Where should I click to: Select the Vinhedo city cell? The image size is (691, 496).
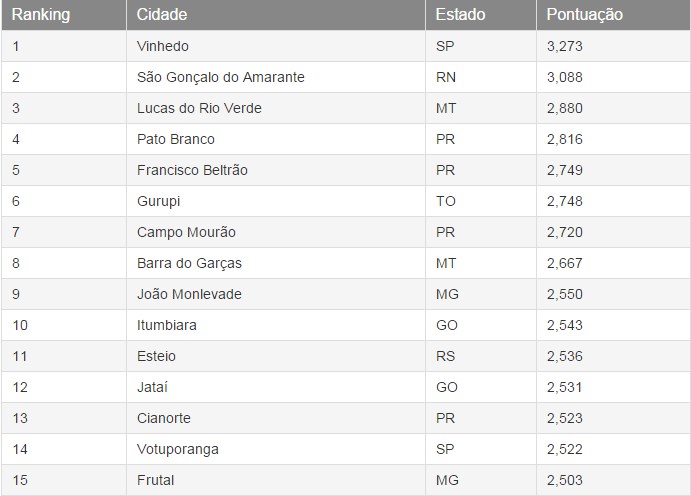tap(276, 46)
